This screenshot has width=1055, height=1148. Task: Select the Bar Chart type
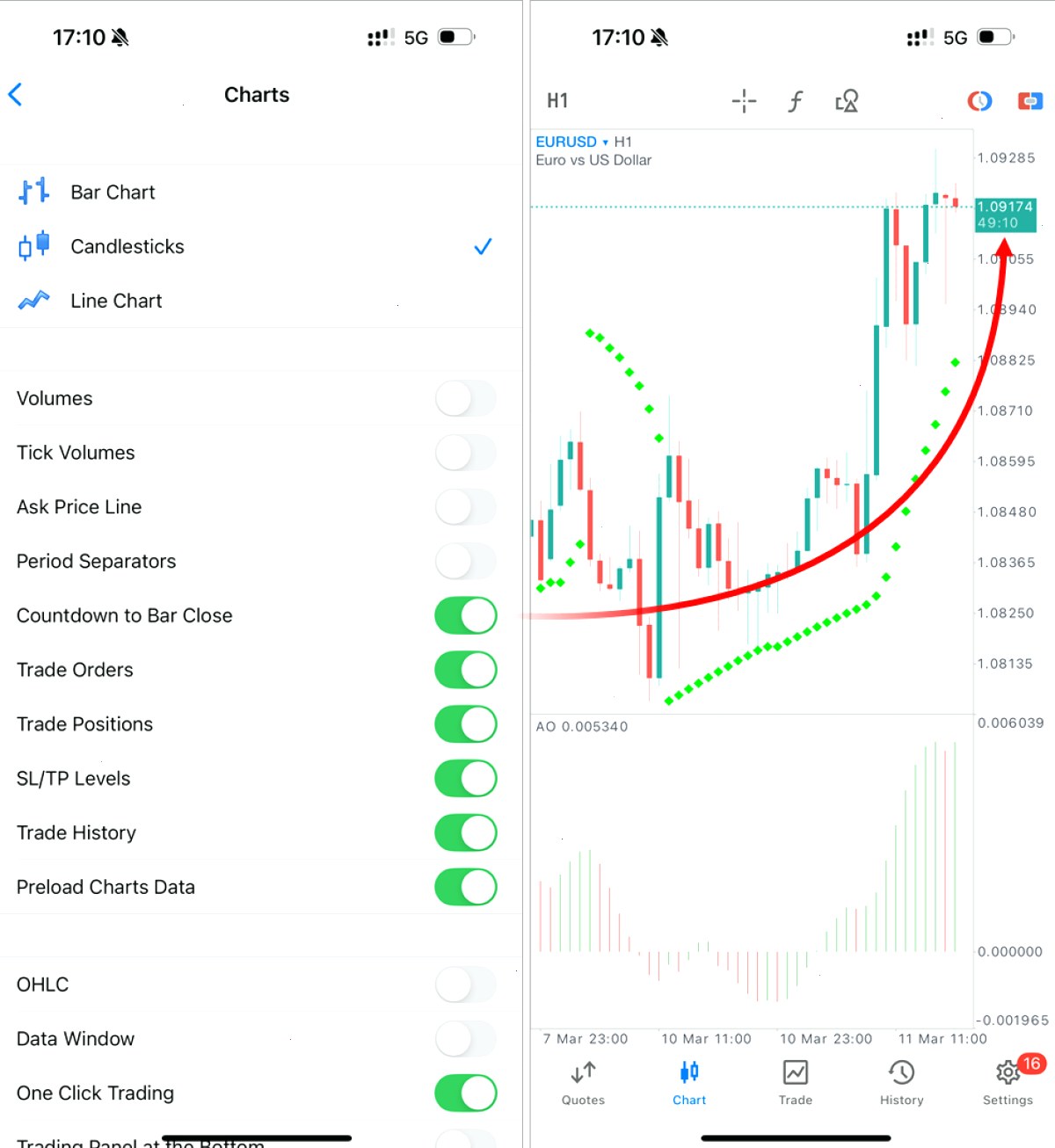coord(260,192)
